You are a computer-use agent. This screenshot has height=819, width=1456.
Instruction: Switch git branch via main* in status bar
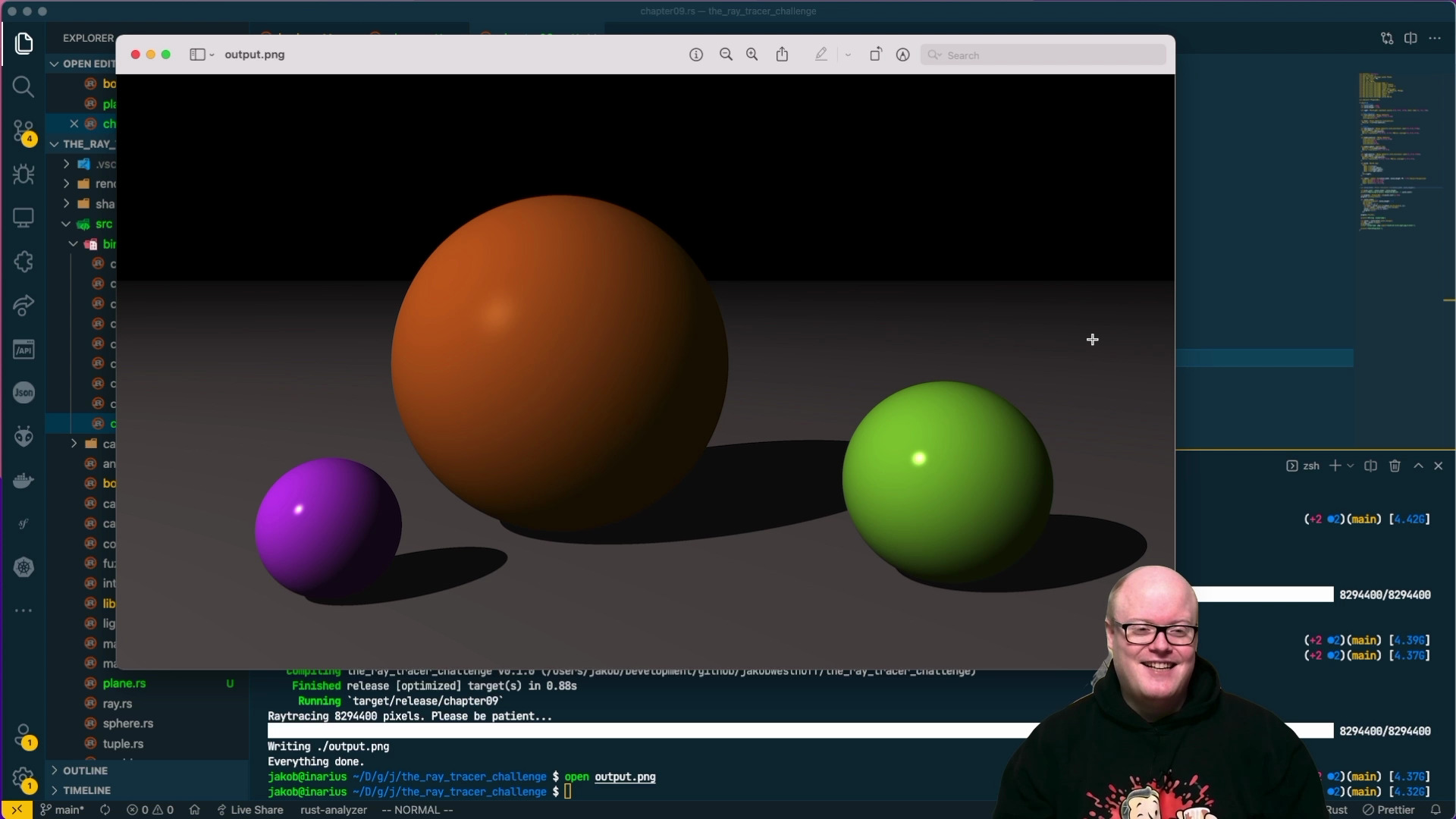(x=62, y=810)
